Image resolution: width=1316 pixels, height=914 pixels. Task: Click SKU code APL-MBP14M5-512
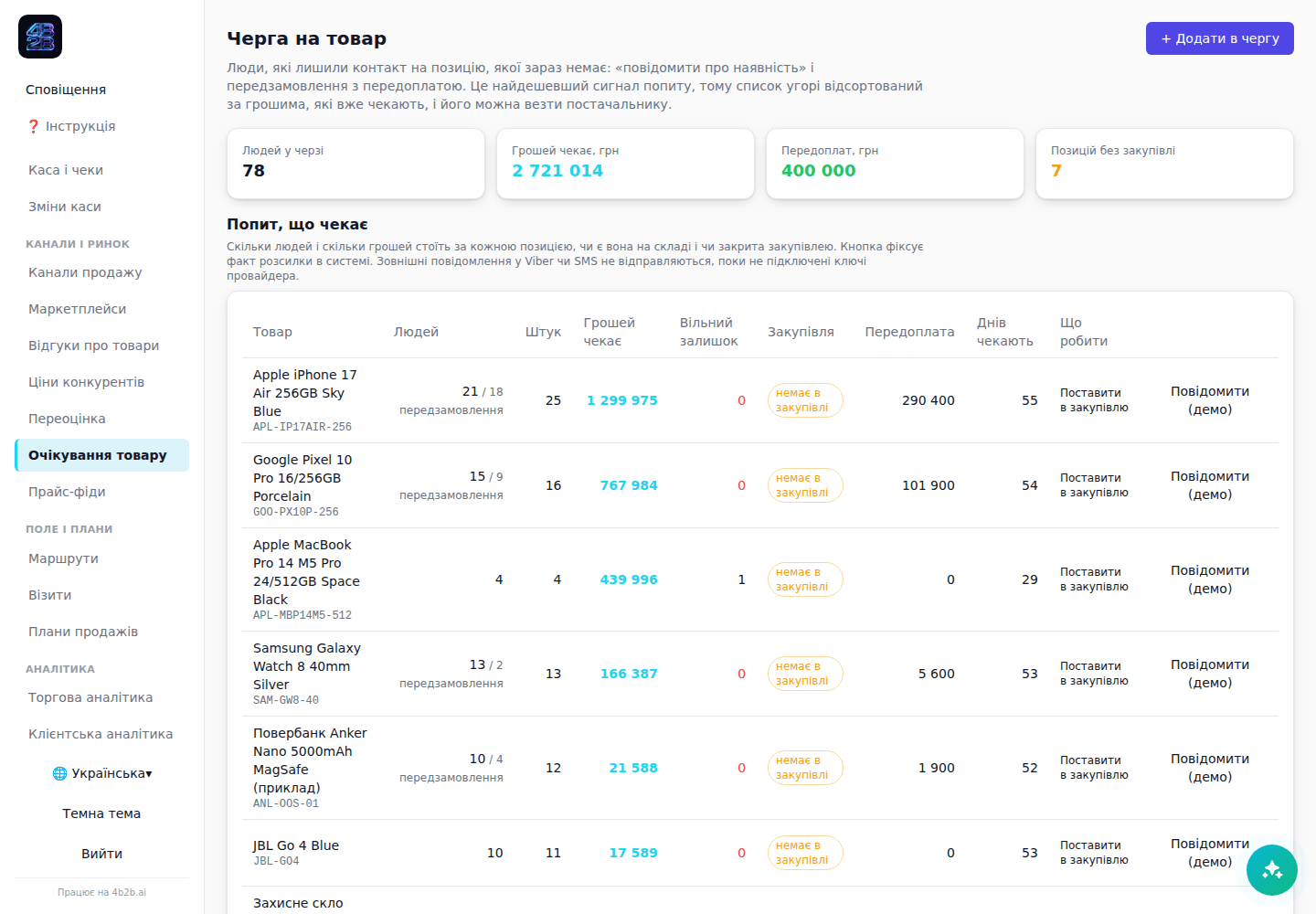(x=302, y=615)
